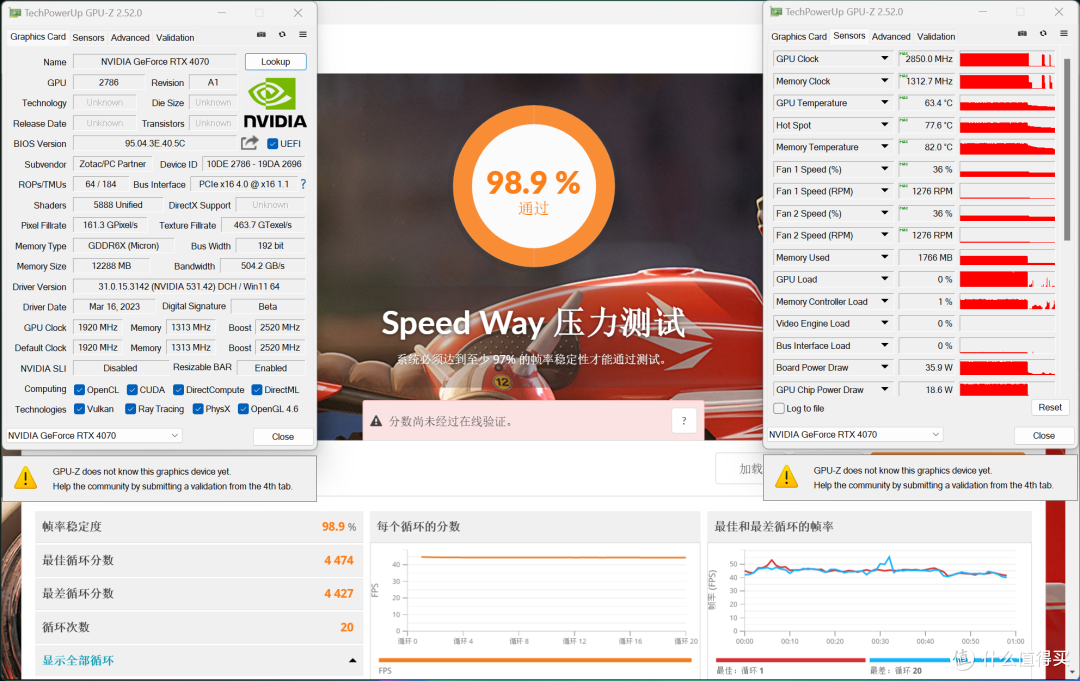This screenshot has width=1080, height=681.
Task: Click the refresh icon in left GPU-Z window
Action: click(282, 34)
